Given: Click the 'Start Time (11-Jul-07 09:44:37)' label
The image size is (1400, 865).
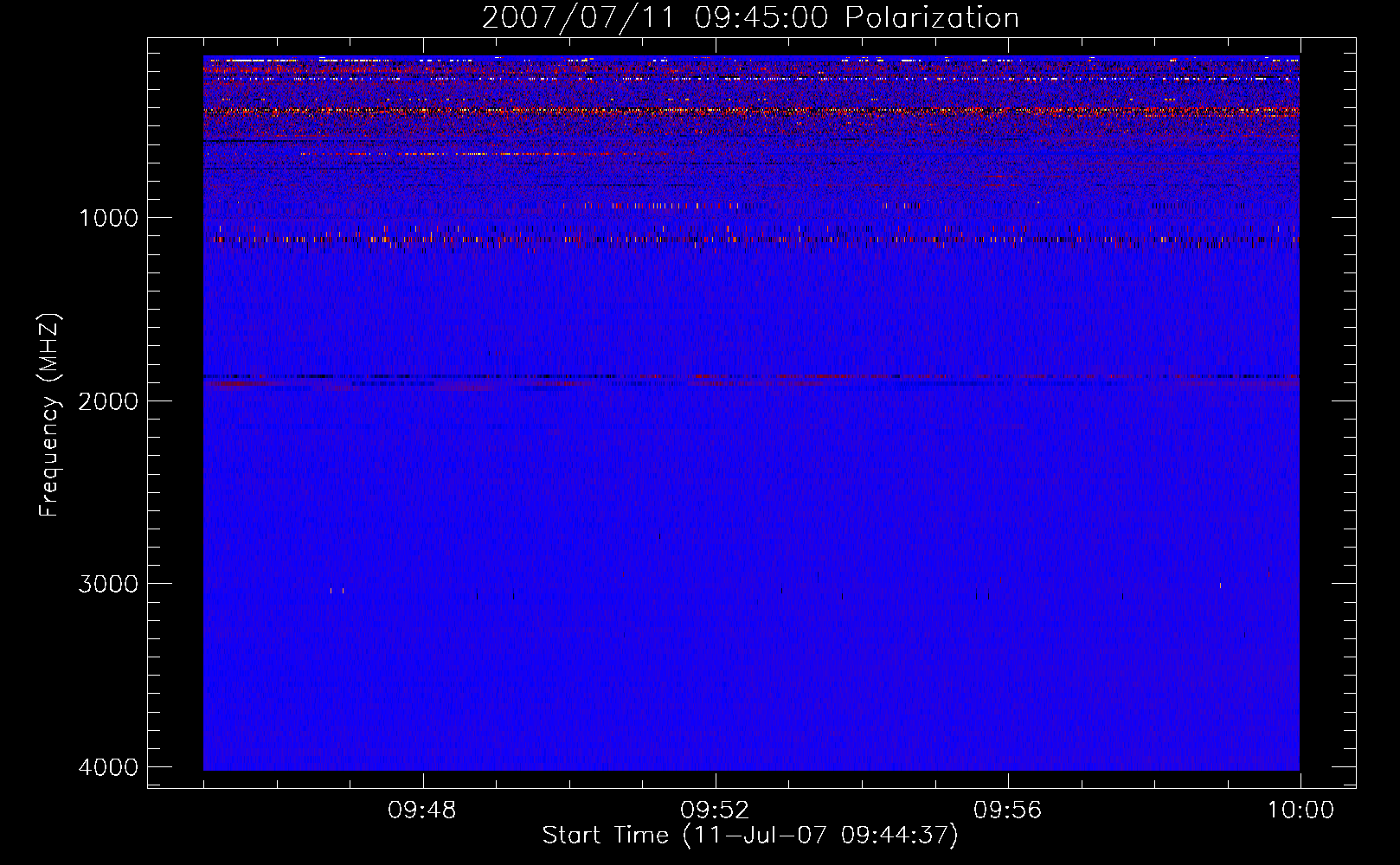Looking at the screenshot, I should (750, 836).
